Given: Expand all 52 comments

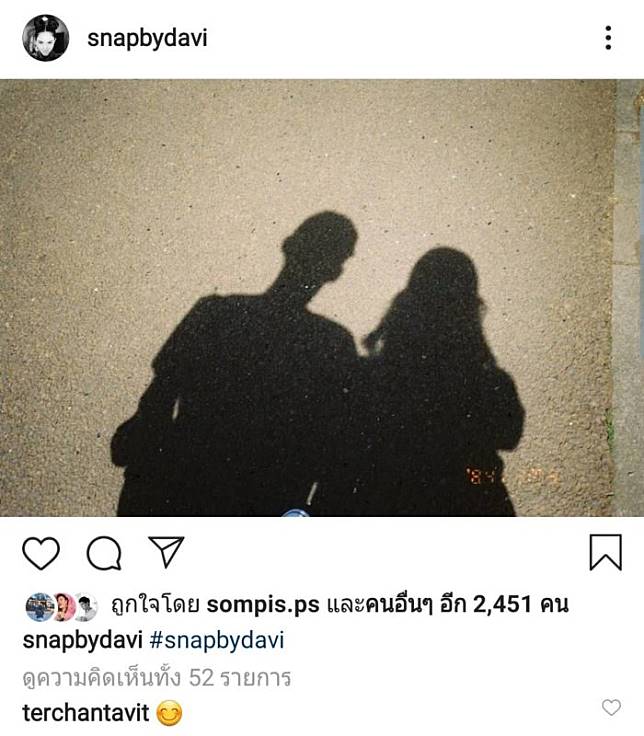Looking at the screenshot, I should tap(157, 678).
